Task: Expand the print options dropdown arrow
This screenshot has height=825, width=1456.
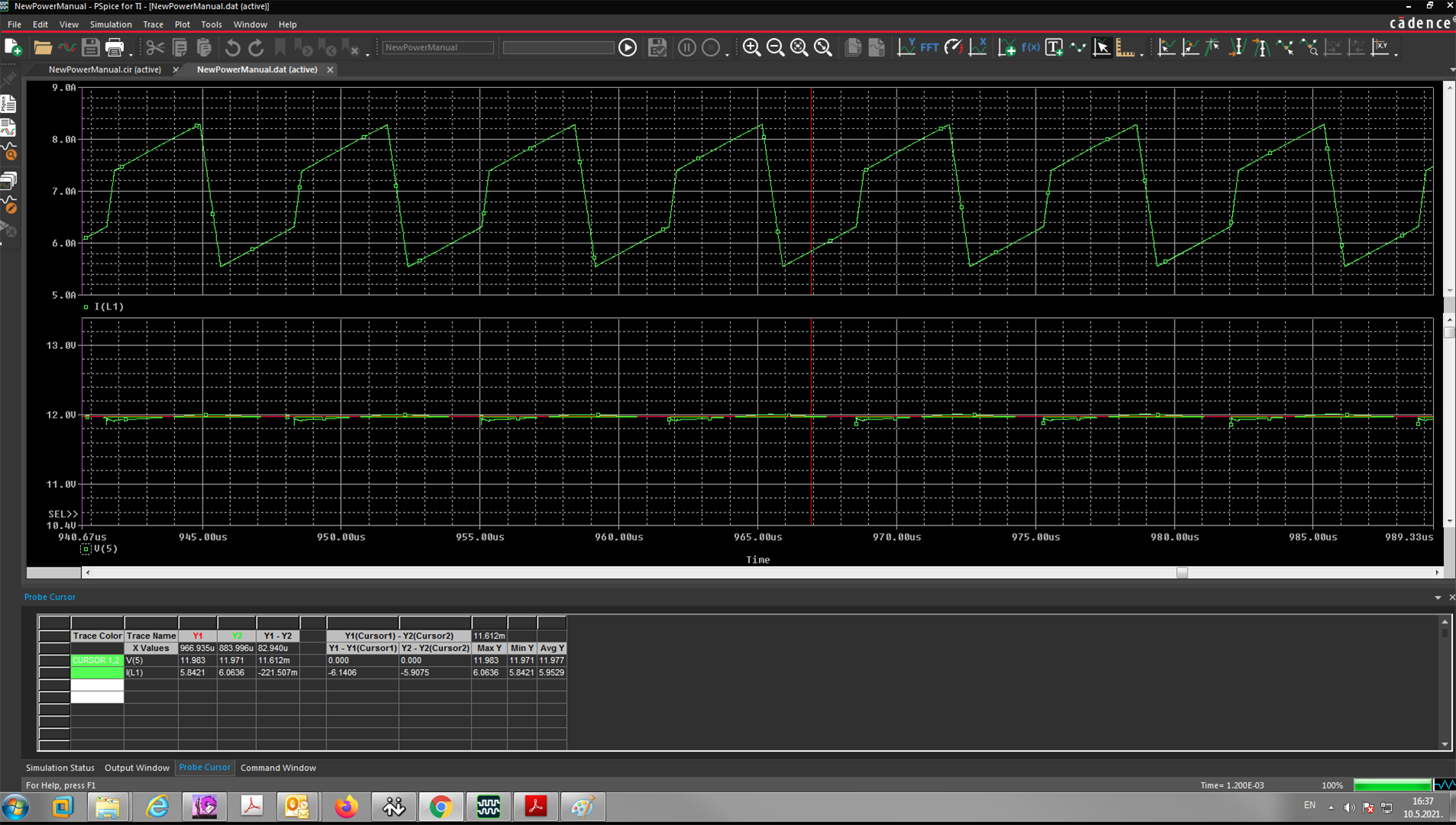Action: point(131,54)
